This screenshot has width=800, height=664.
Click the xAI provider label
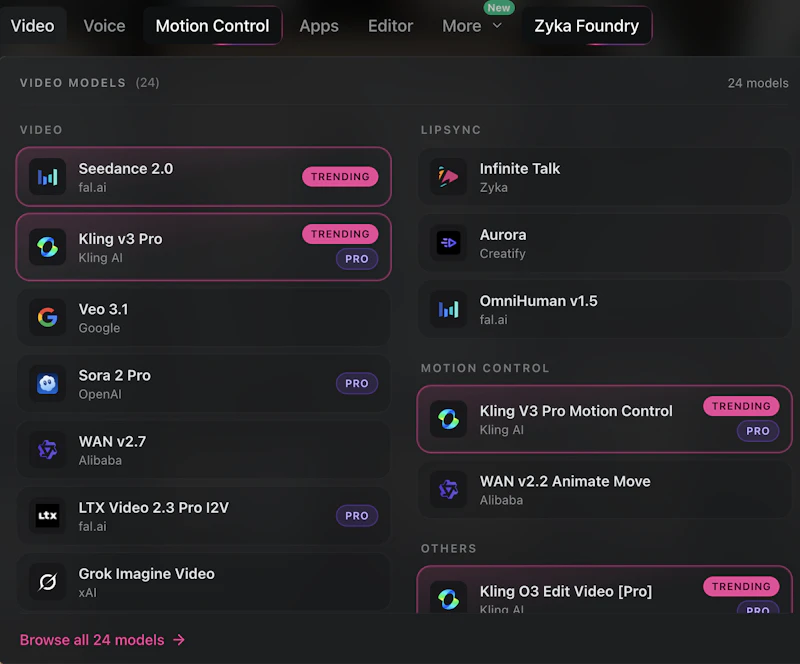87,593
